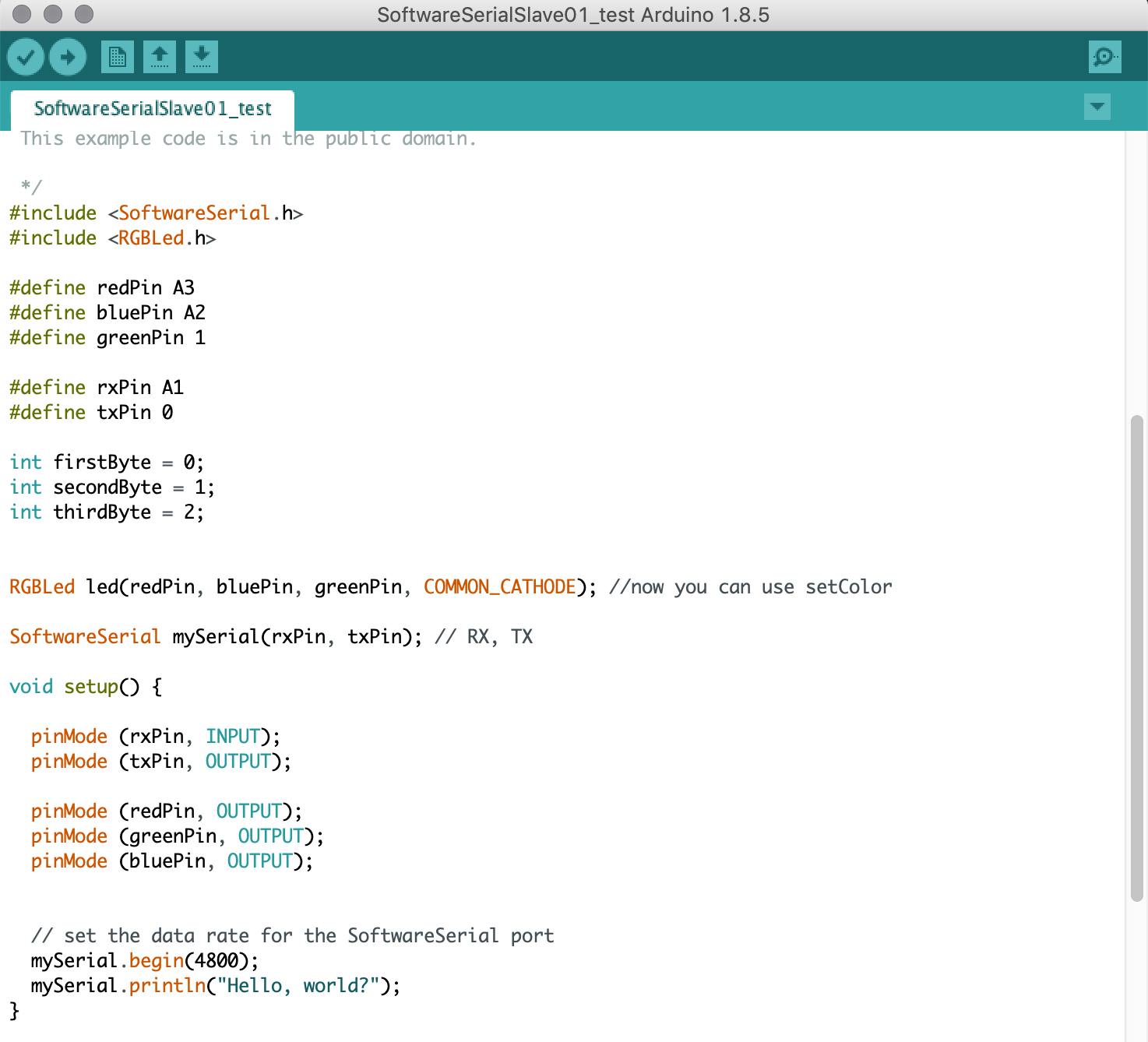Click the "// RX, TX" comment
Image resolution: width=1148 pixels, height=1042 pixels.
(x=484, y=637)
